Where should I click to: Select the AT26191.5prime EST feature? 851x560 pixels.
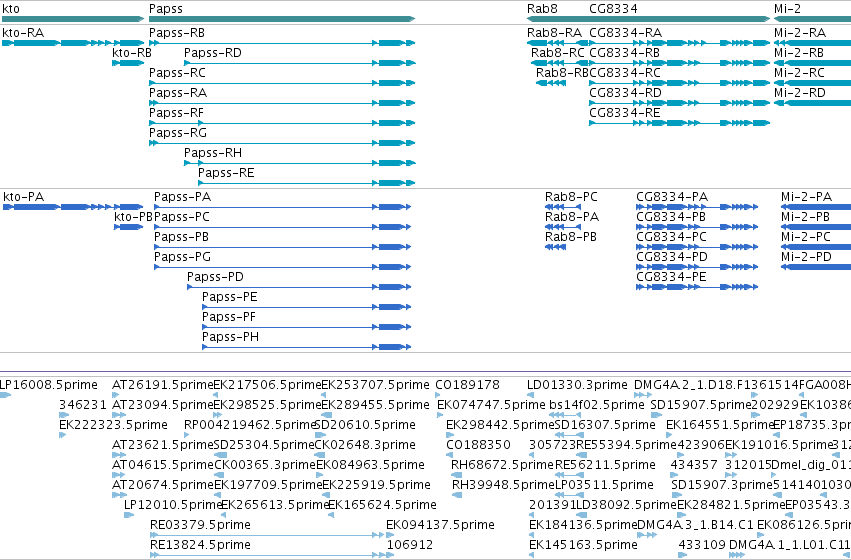pos(118,395)
